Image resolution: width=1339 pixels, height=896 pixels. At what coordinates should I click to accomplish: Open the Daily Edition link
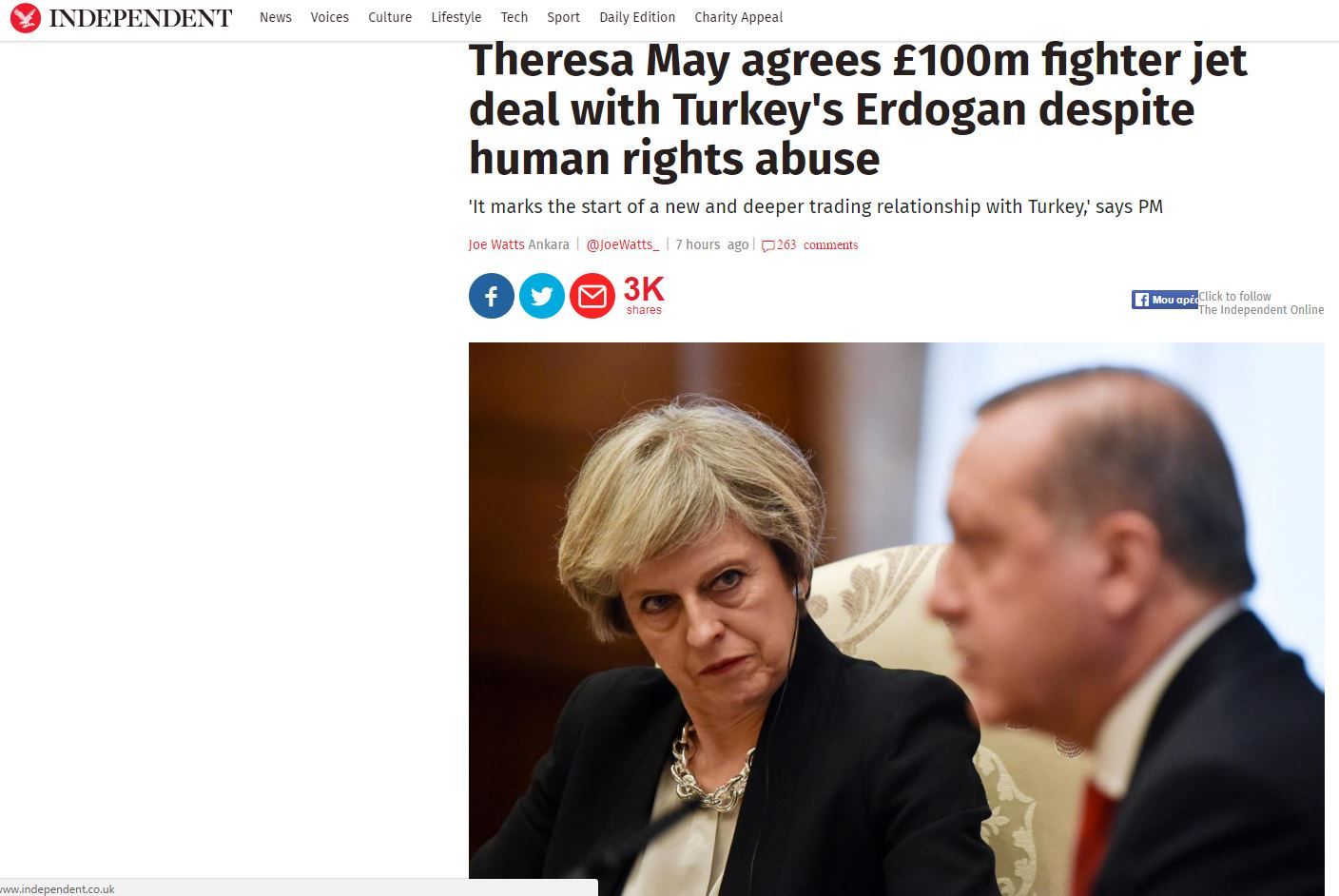tap(637, 17)
